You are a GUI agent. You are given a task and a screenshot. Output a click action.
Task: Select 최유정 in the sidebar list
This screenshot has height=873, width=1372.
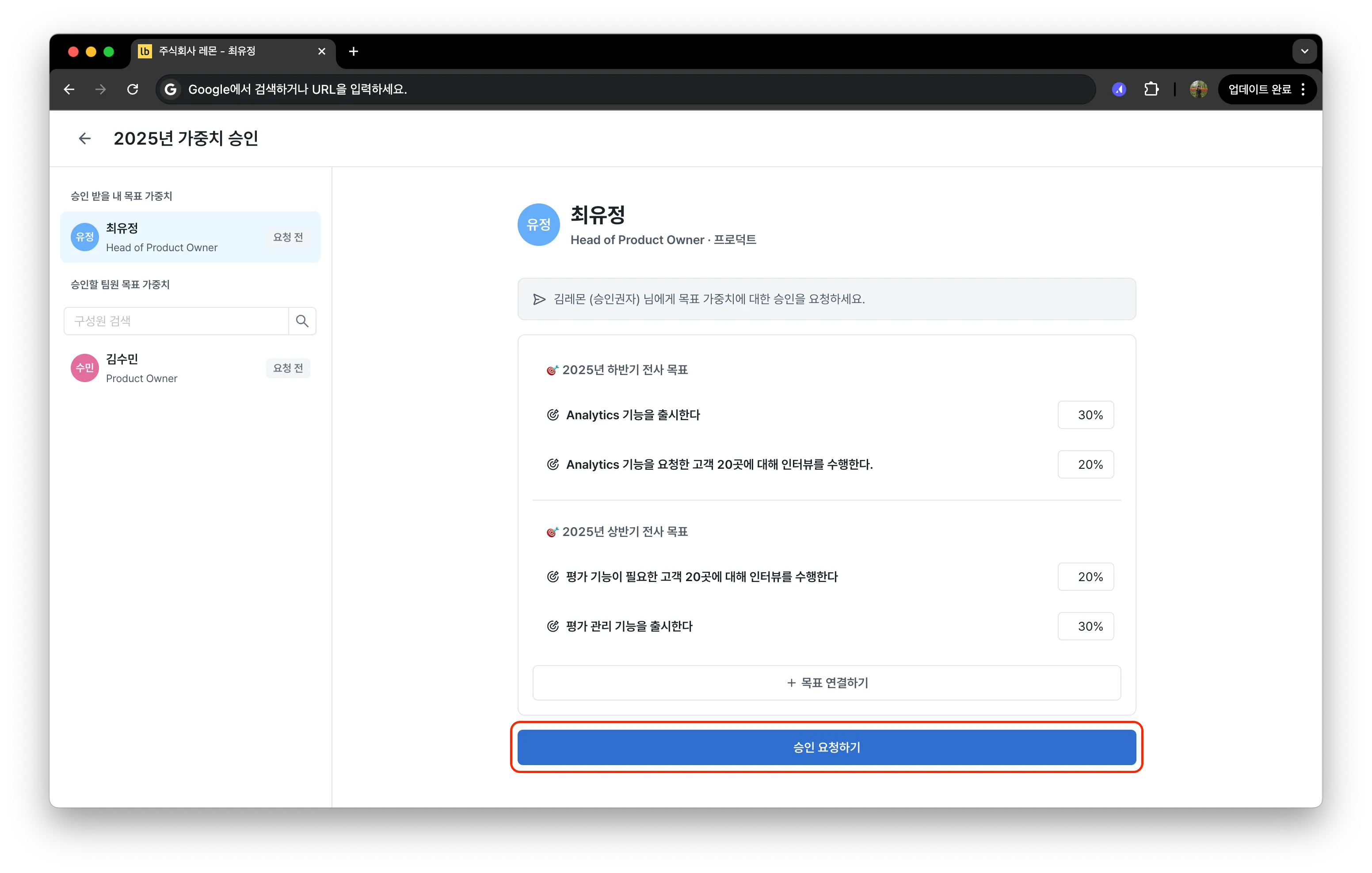pos(191,237)
